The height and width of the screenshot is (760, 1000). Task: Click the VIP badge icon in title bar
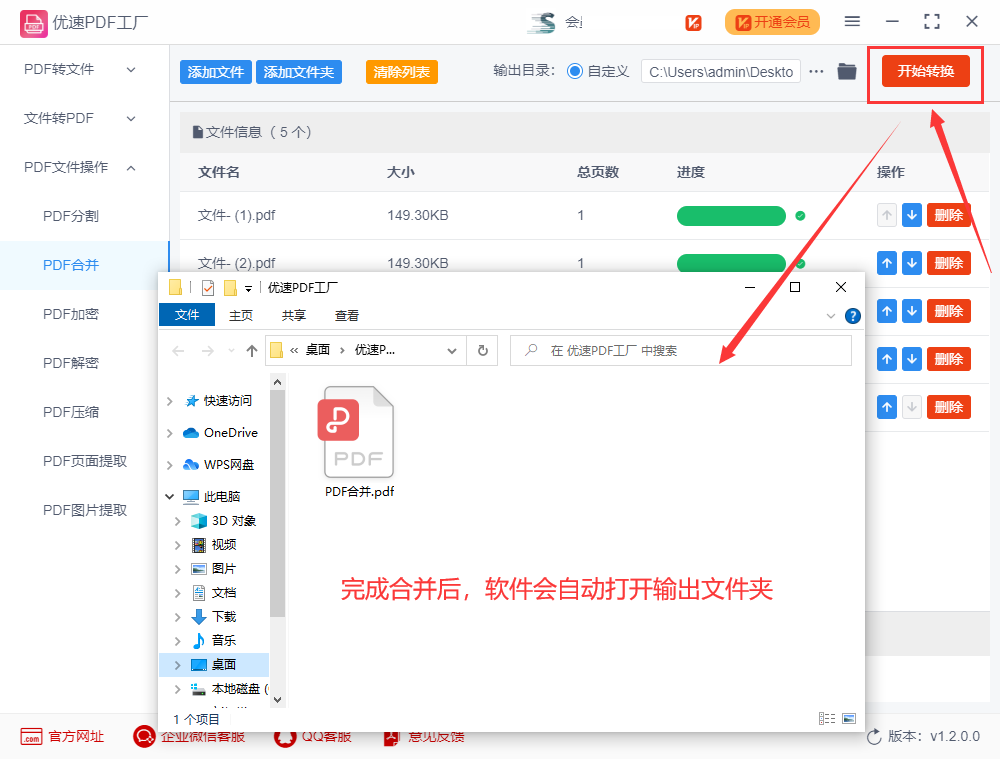[693, 22]
